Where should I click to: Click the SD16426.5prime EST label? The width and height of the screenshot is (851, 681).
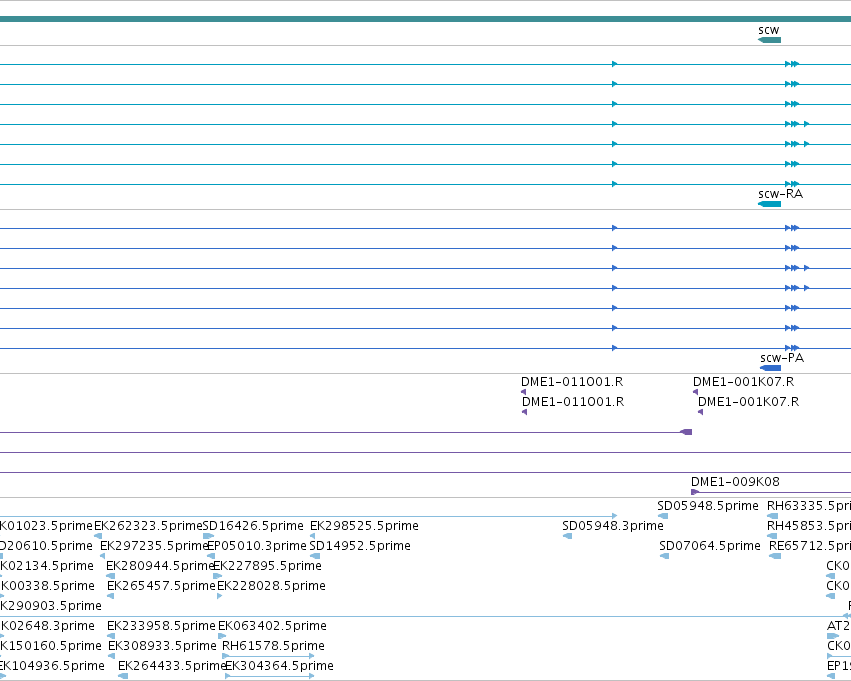click(x=253, y=526)
